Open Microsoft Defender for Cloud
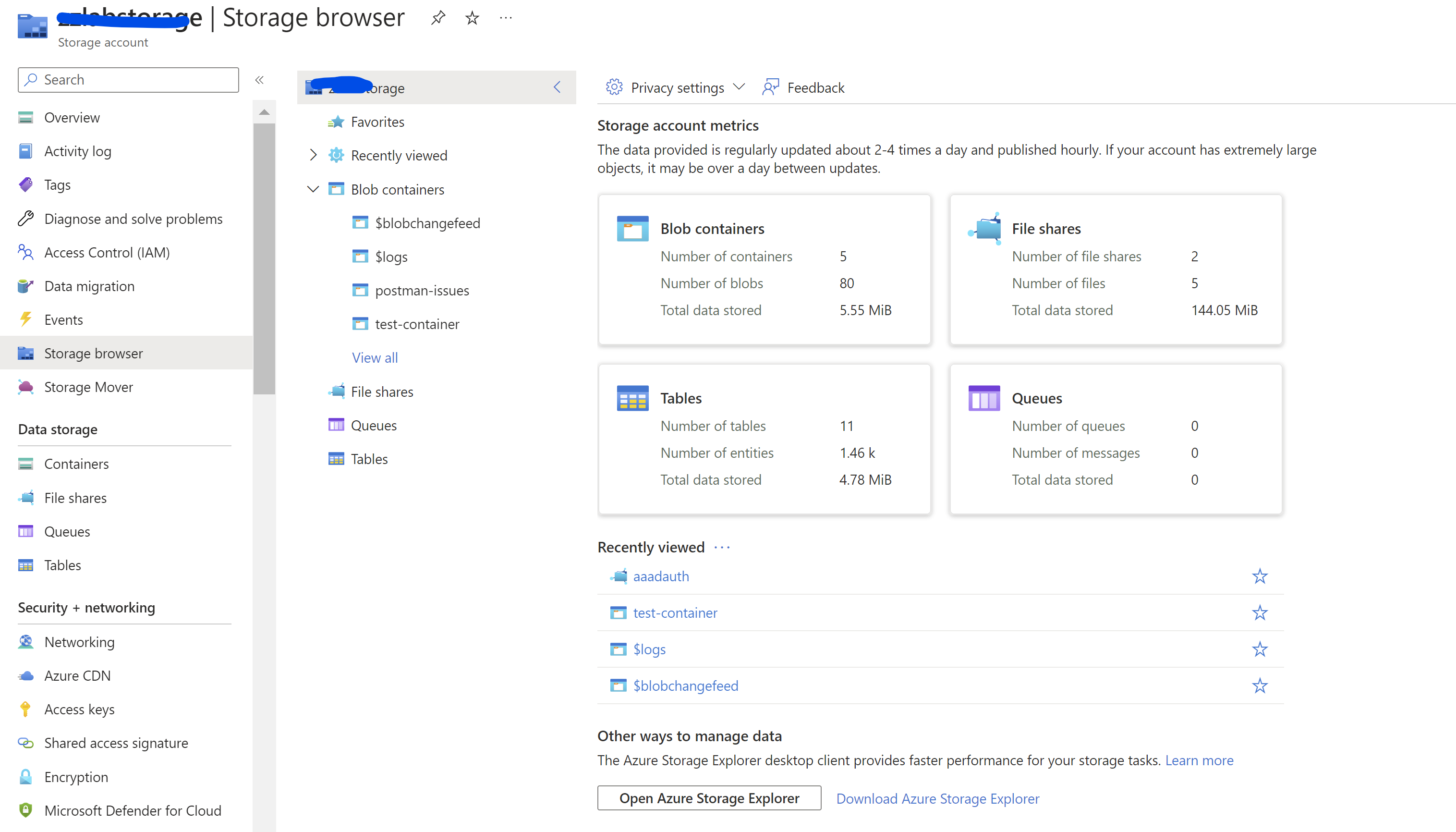 133,810
